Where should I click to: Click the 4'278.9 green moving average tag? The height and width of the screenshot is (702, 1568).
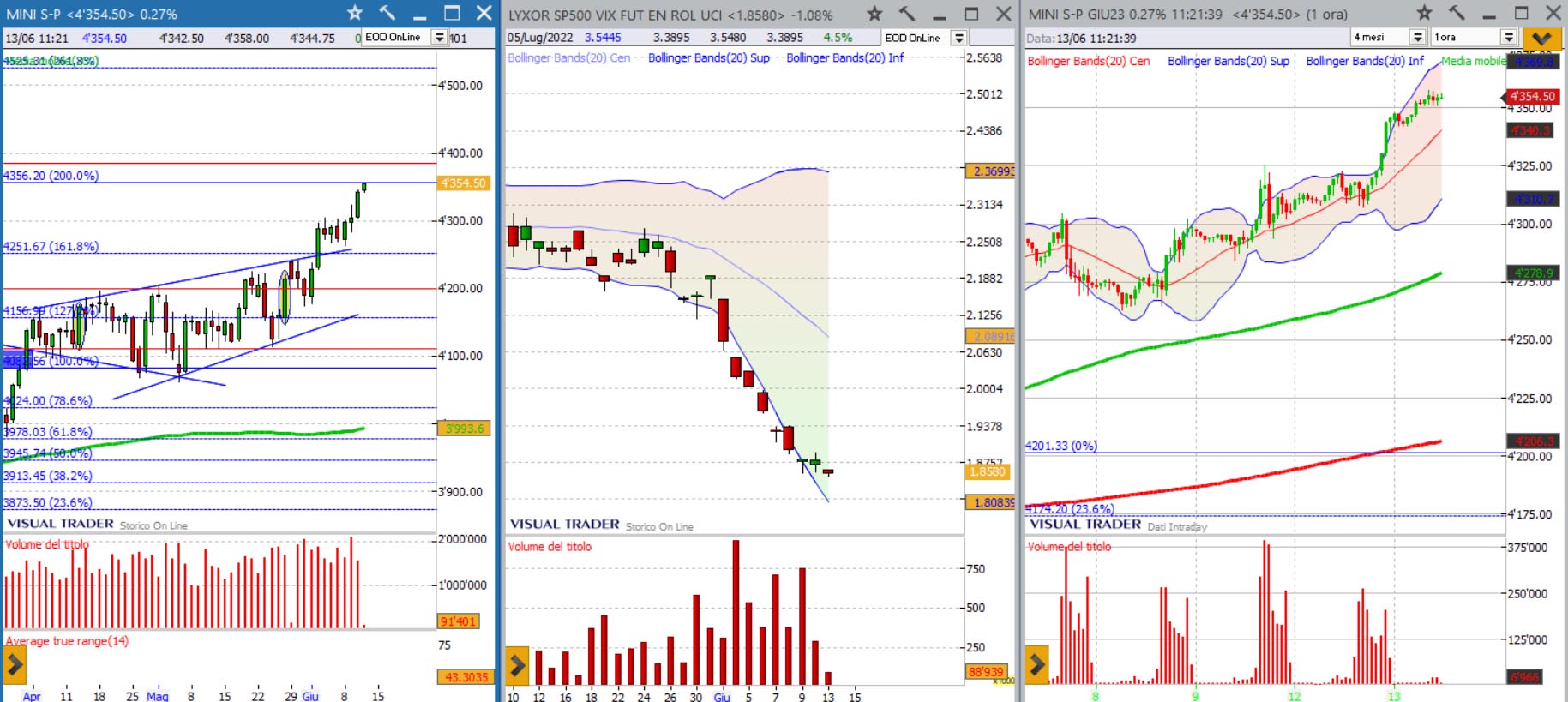1533,273
